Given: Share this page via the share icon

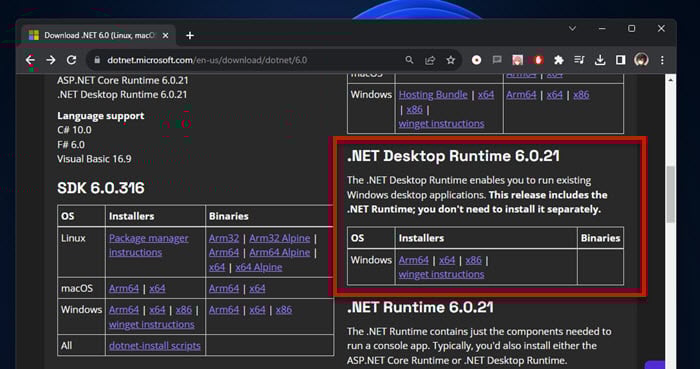Looking at the screenshot, I should pos(430,60).
